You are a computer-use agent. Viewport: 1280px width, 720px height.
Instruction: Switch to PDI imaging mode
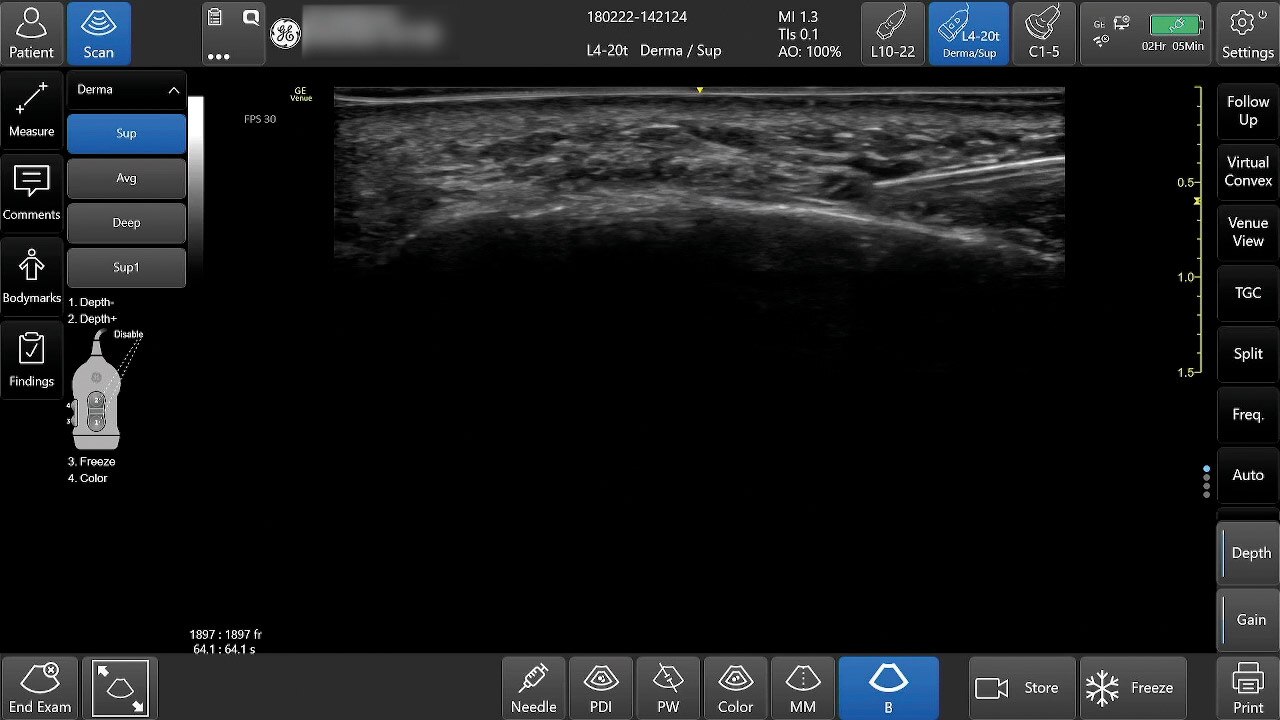click(x=601, y=688)
